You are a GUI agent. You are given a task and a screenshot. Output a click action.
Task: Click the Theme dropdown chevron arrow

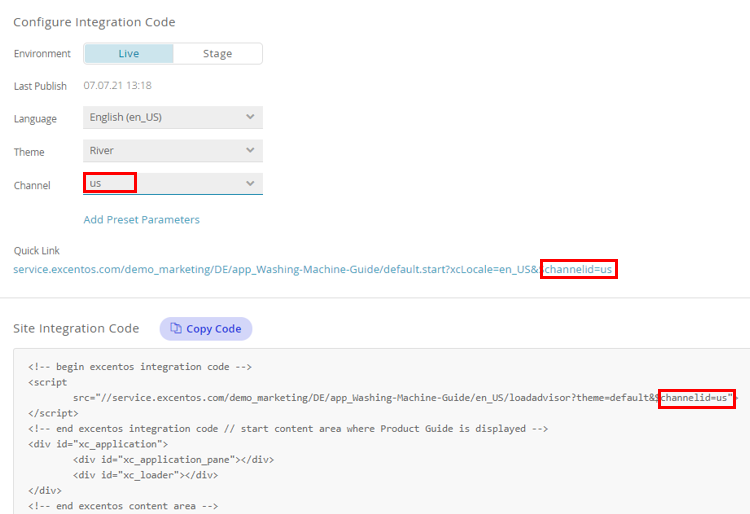(x=250, y=150)
